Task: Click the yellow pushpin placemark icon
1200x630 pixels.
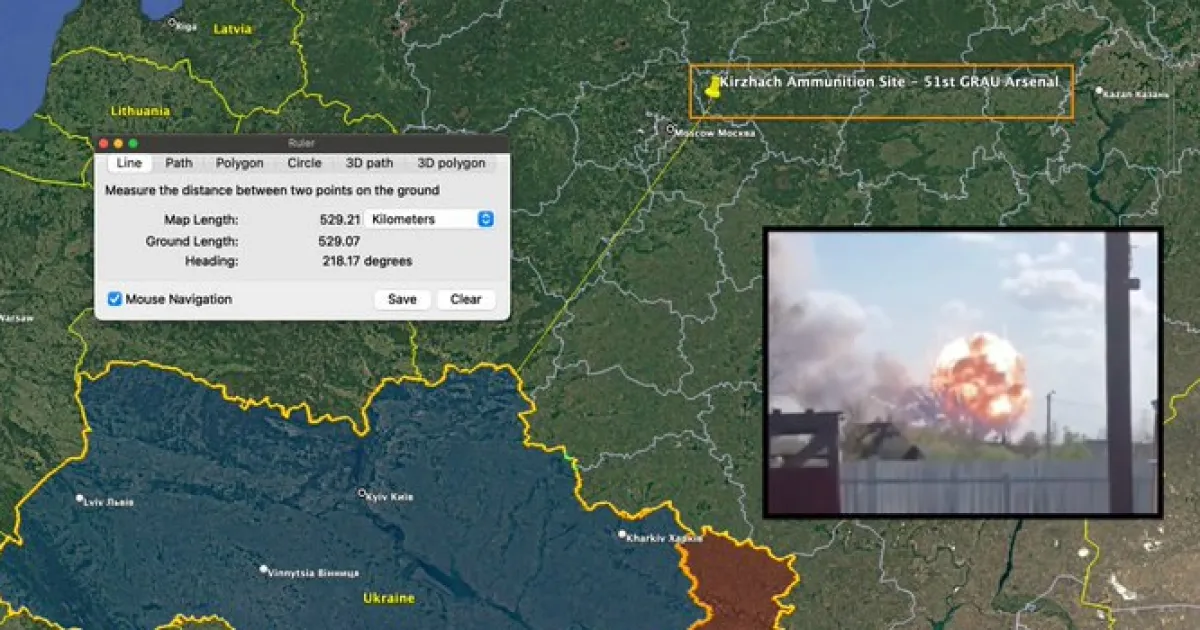Action: click(712, 86)
